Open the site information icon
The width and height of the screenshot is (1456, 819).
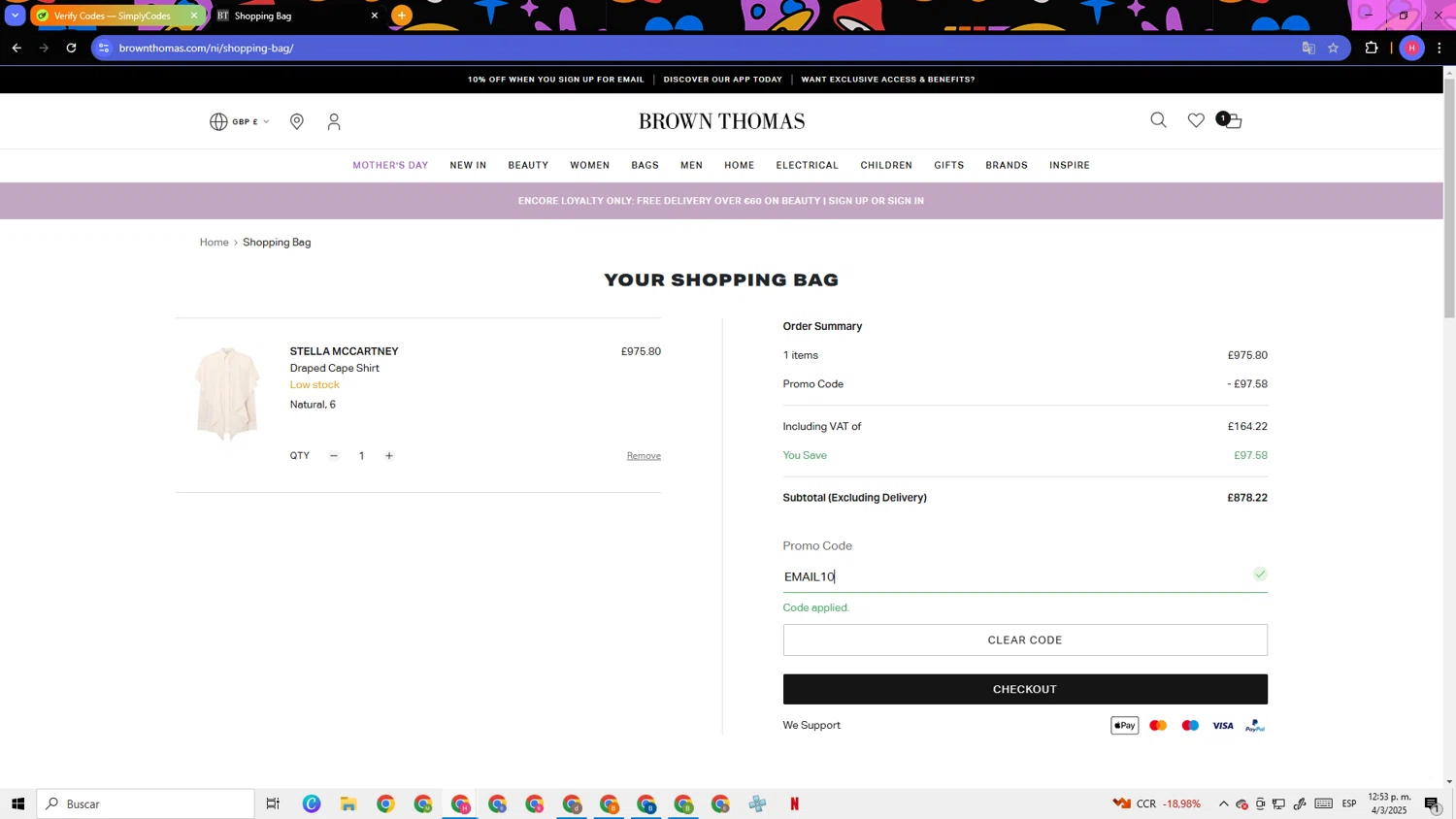[104, 48]
